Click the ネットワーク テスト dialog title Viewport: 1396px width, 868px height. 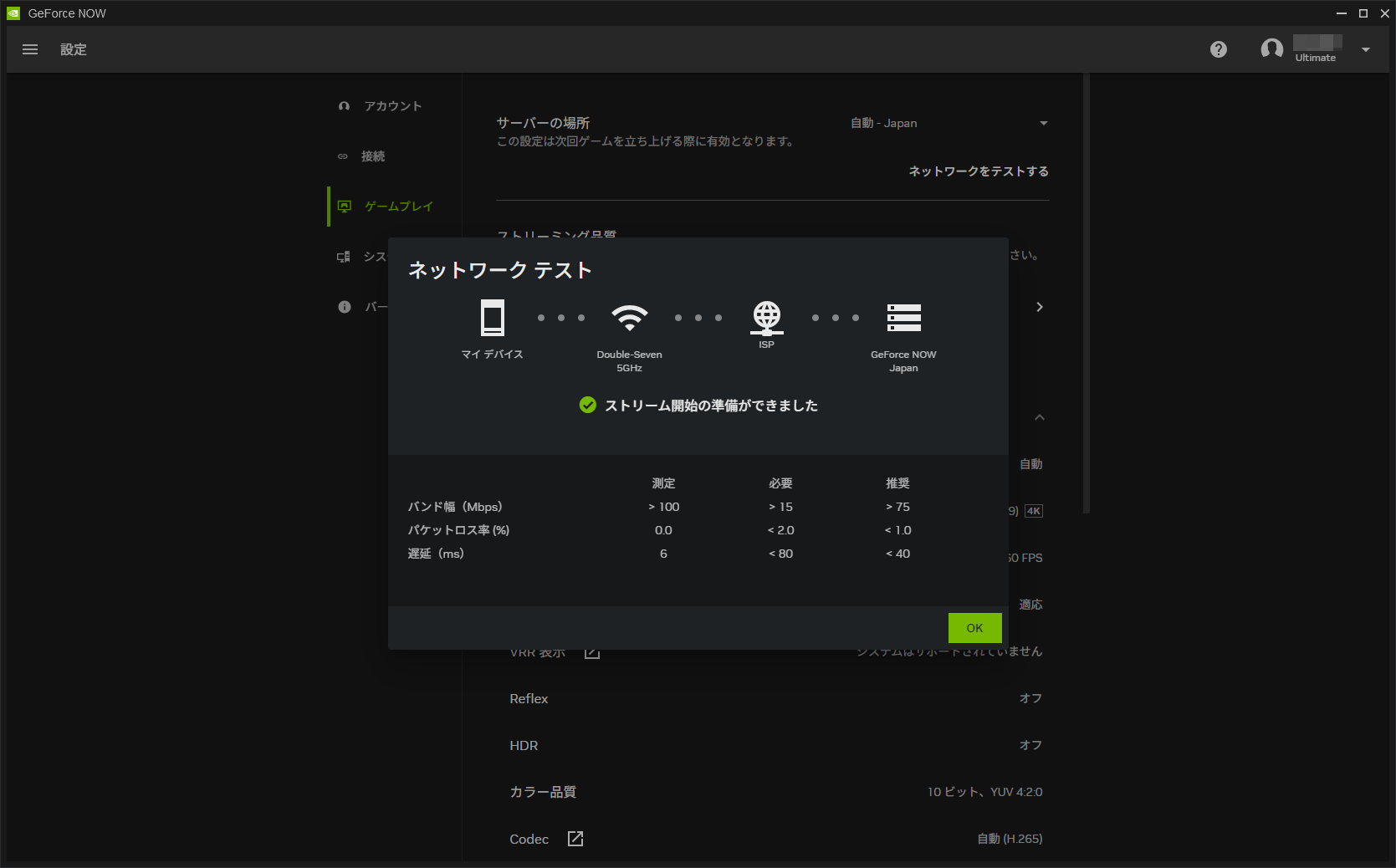coord(500,270)
